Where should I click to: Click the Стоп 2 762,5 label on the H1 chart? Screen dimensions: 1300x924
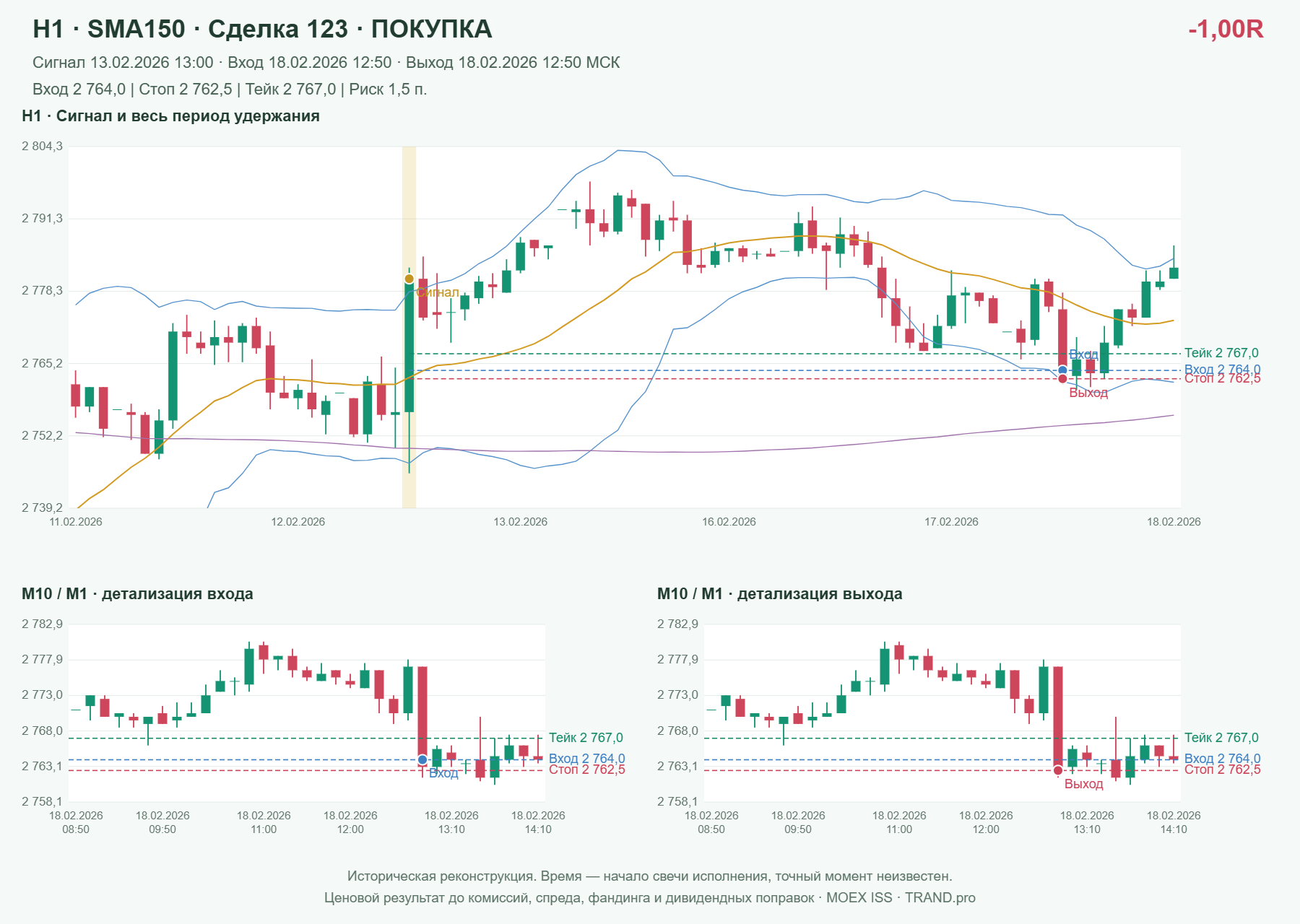[1223, 379]
